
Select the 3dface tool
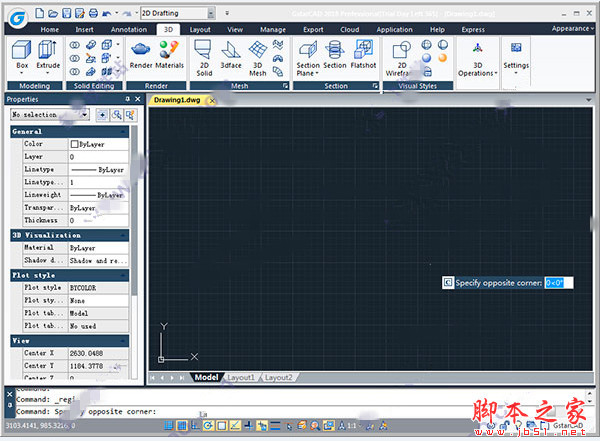231,54
